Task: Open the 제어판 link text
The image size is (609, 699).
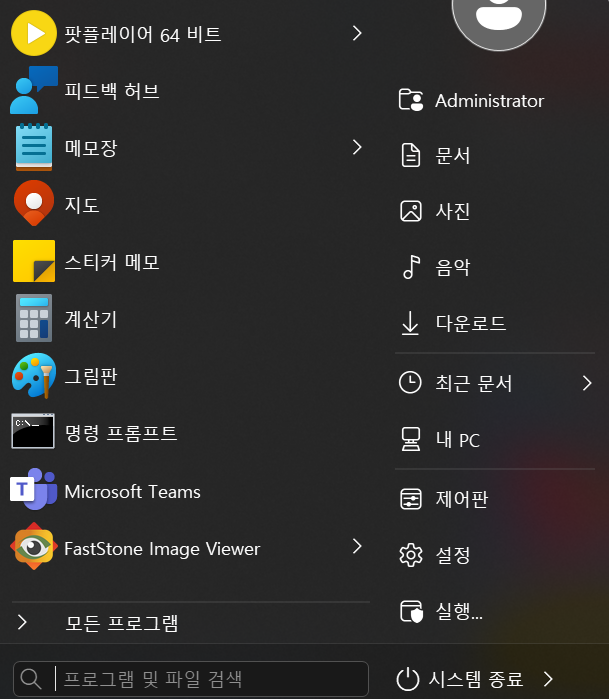Action: (462, 499)
